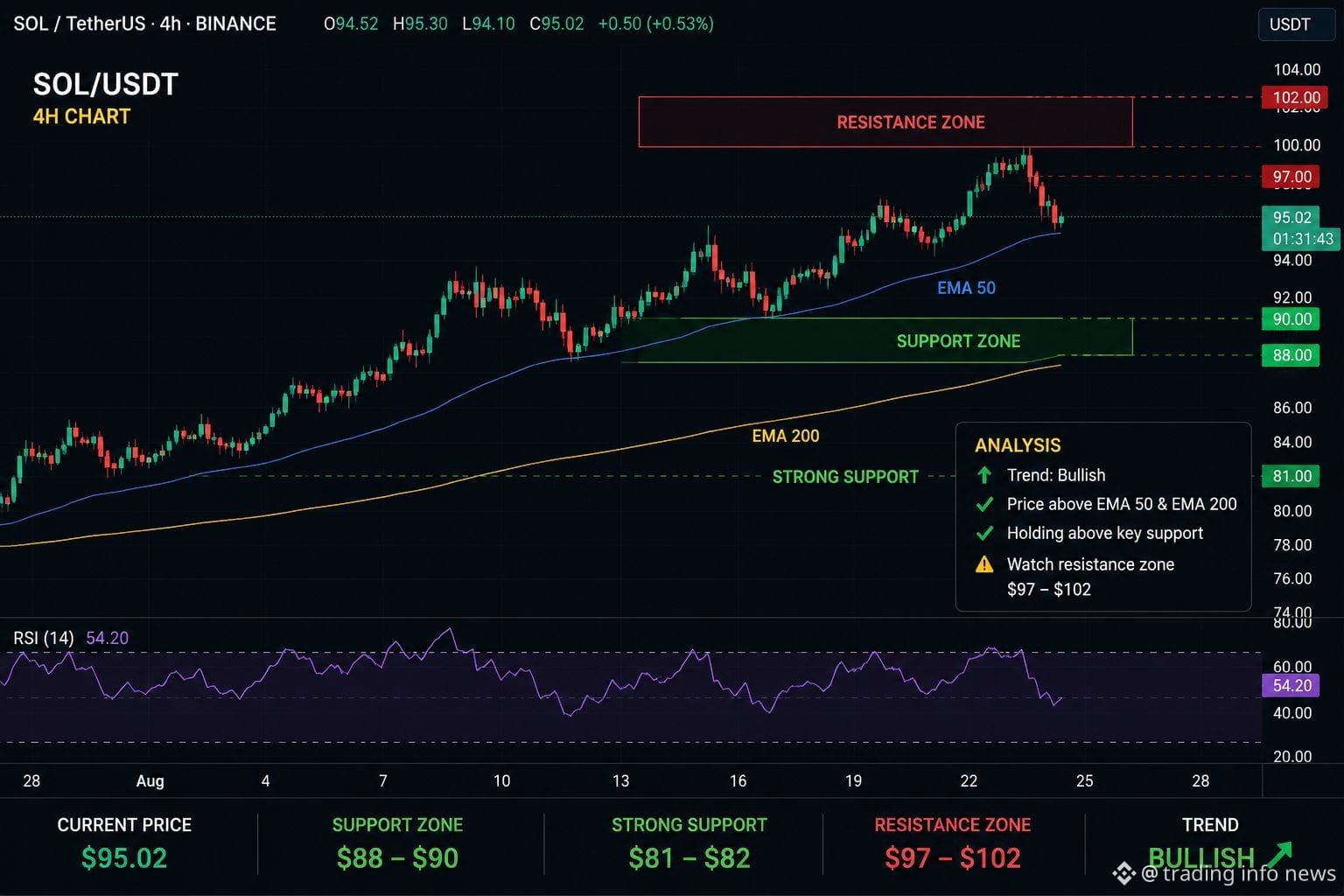Screen dimensions: 1344x896
Task: Click the purple 54.20 value beside RSI (14)
Action: pyautogui.click(x=107, y=638)
